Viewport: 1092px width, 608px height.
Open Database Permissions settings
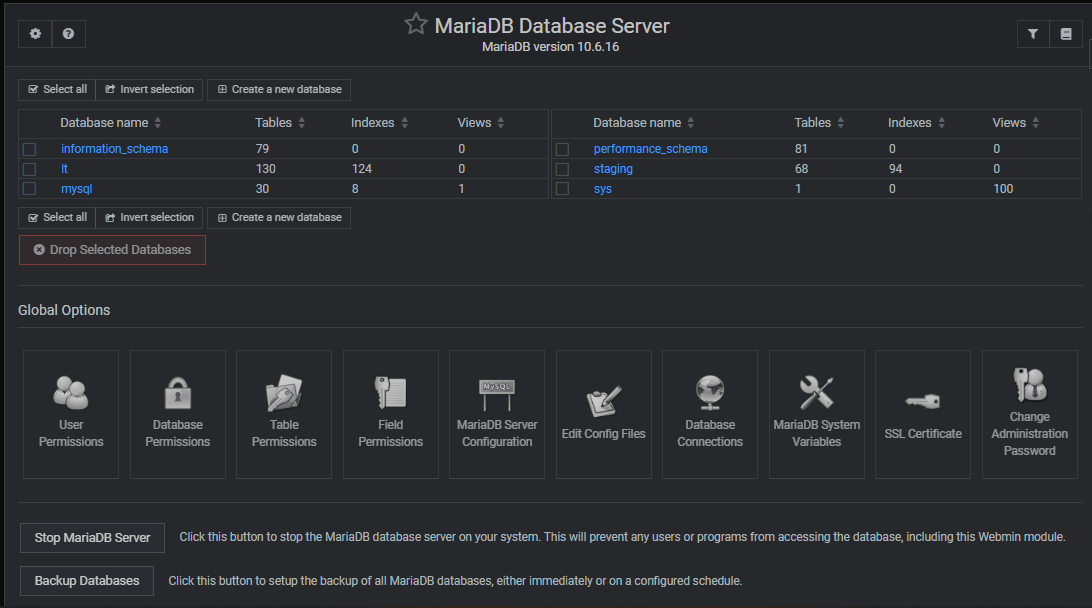tap(177, 413)
